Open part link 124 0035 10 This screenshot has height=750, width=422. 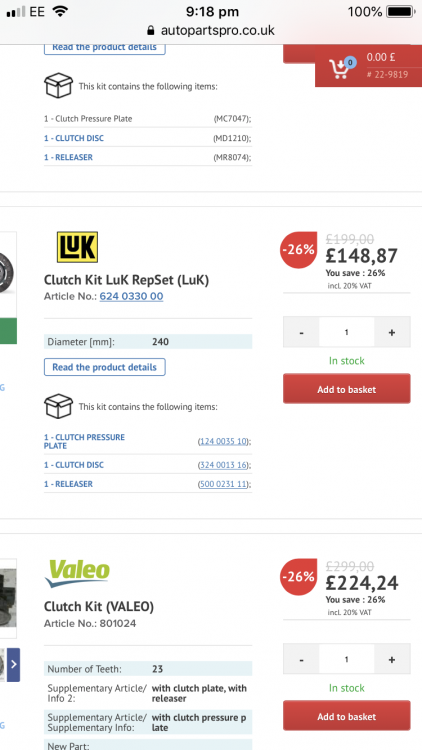click(x=223, y=441)
